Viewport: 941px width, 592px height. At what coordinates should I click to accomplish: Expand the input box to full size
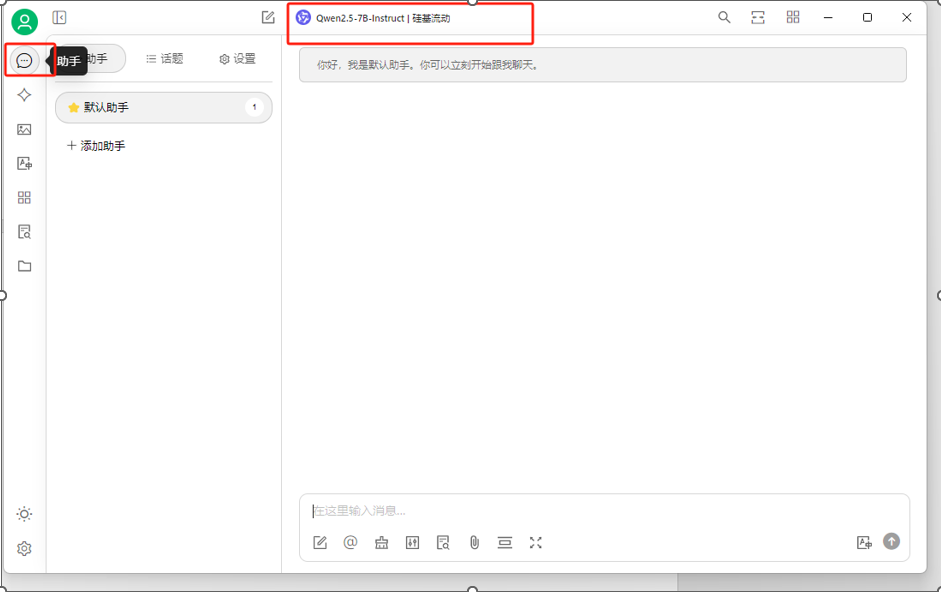click(536, 543)
